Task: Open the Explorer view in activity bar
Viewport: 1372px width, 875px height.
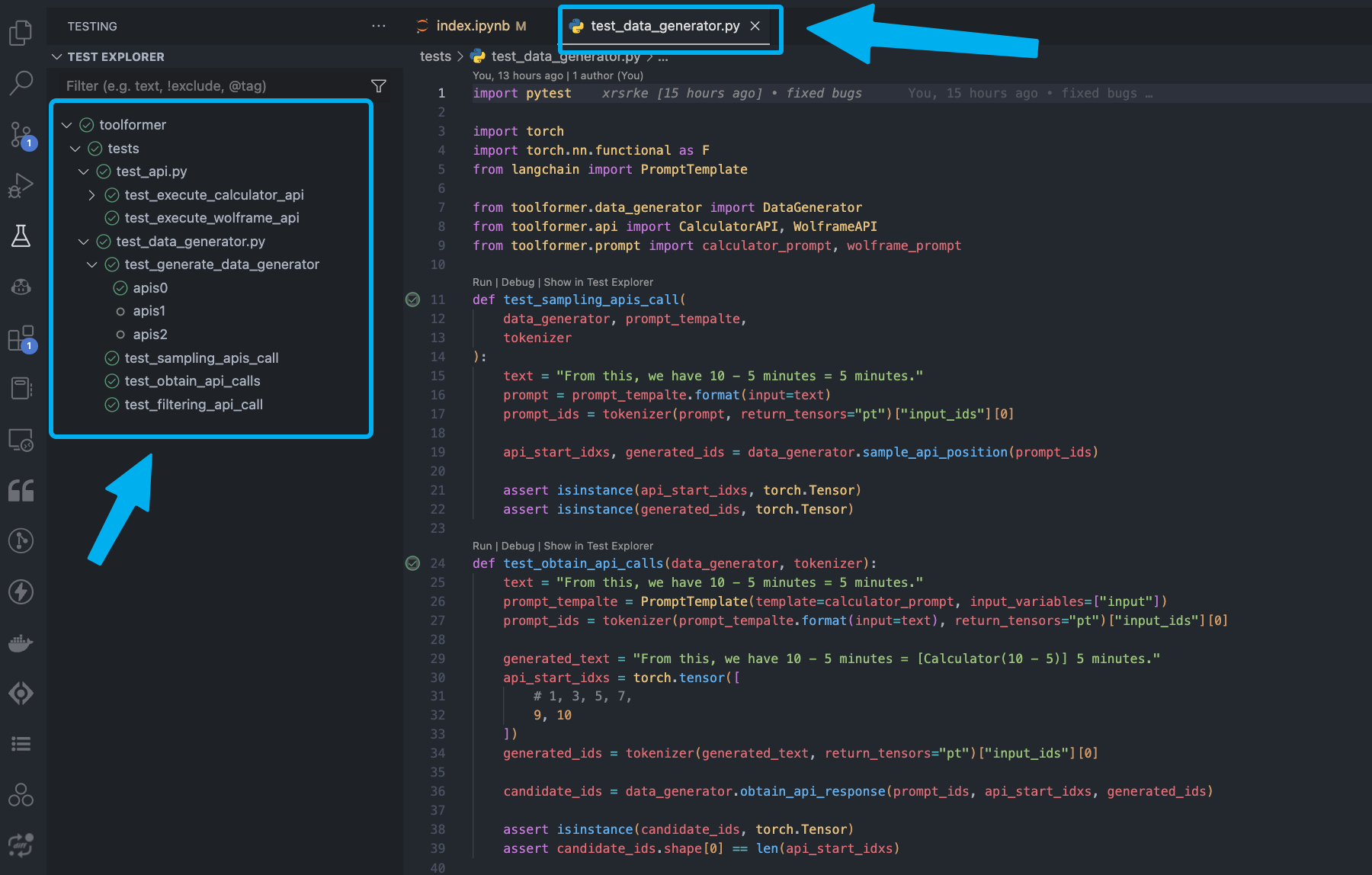Action: [x=21, y=33]
